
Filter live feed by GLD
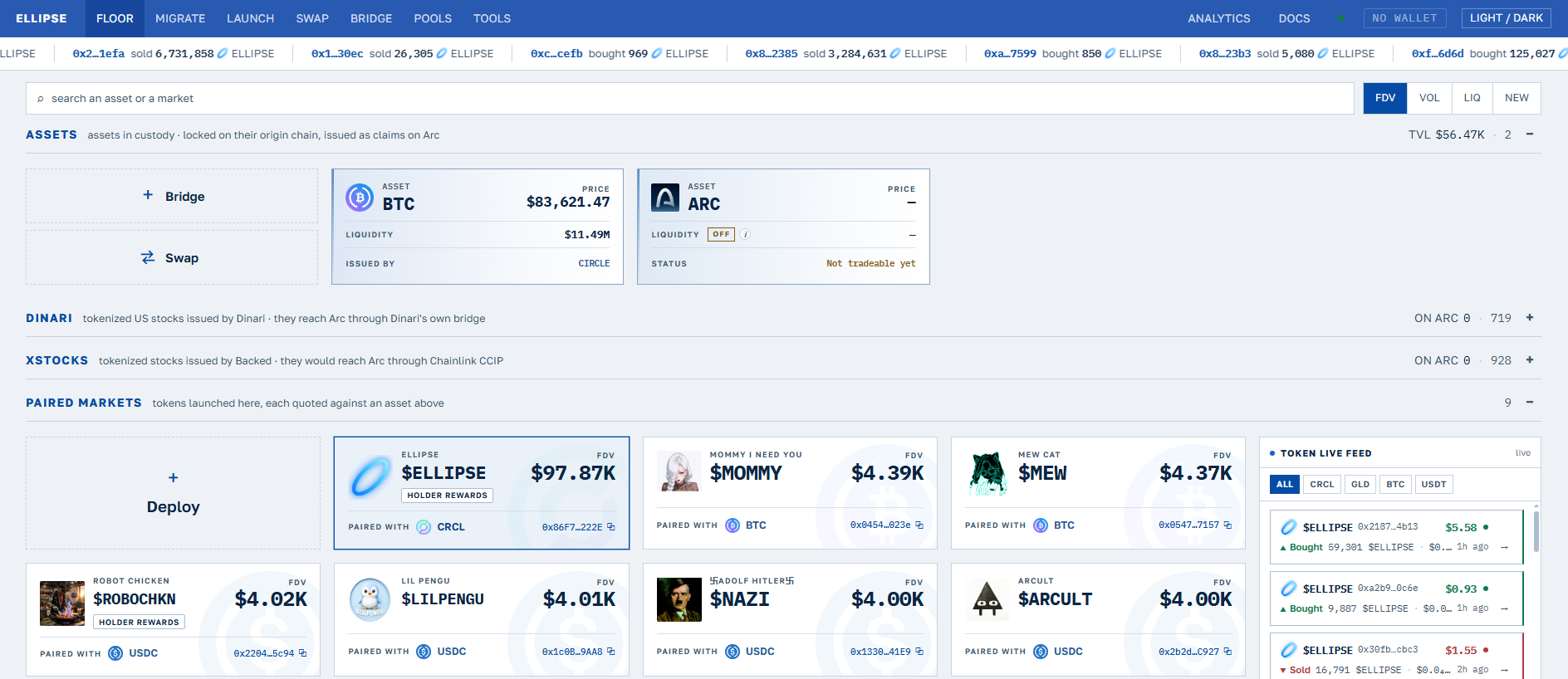point(1360,484)
